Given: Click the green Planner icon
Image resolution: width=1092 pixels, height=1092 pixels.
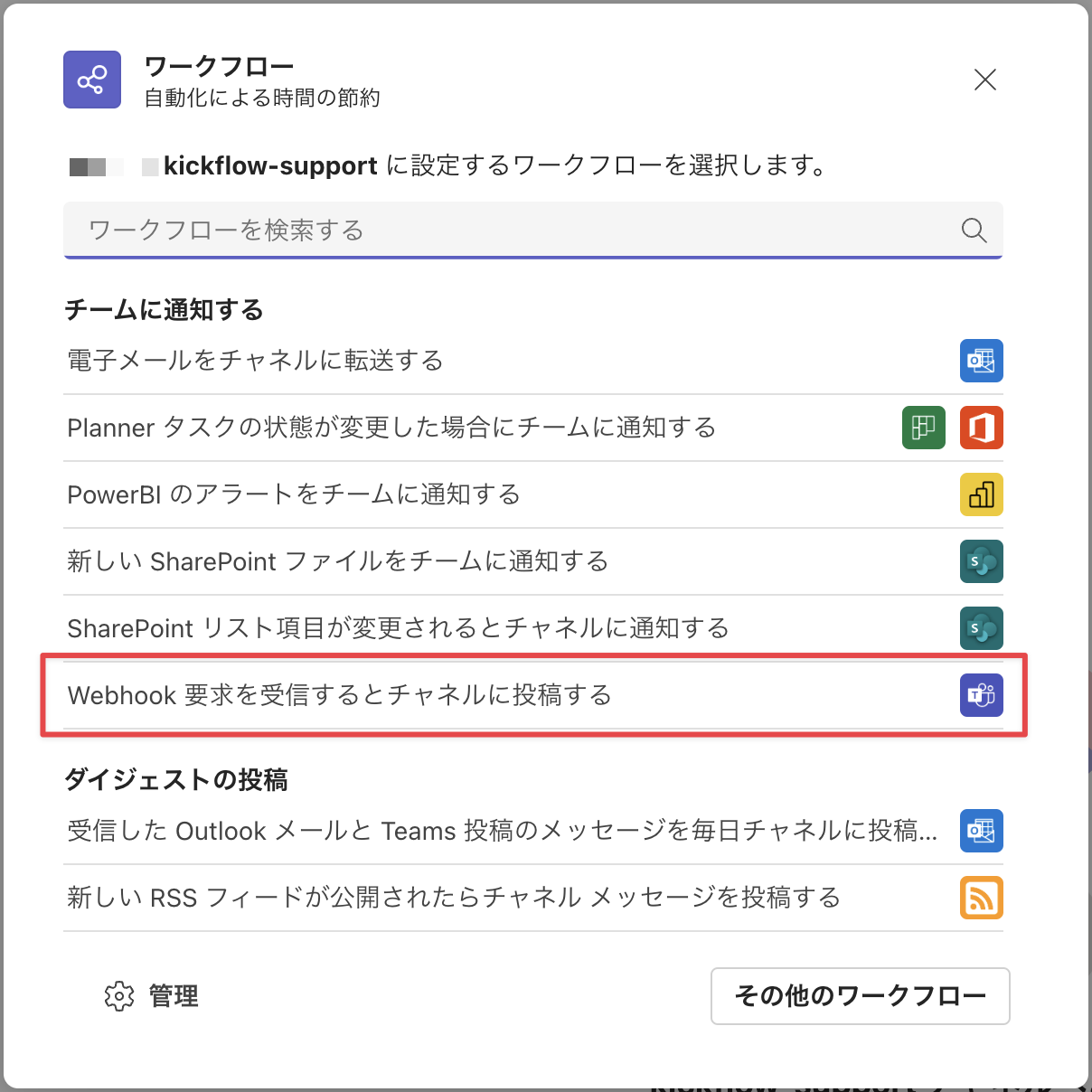Looking at the screenshot, I should pyautogui.click(x=924, y=428).
